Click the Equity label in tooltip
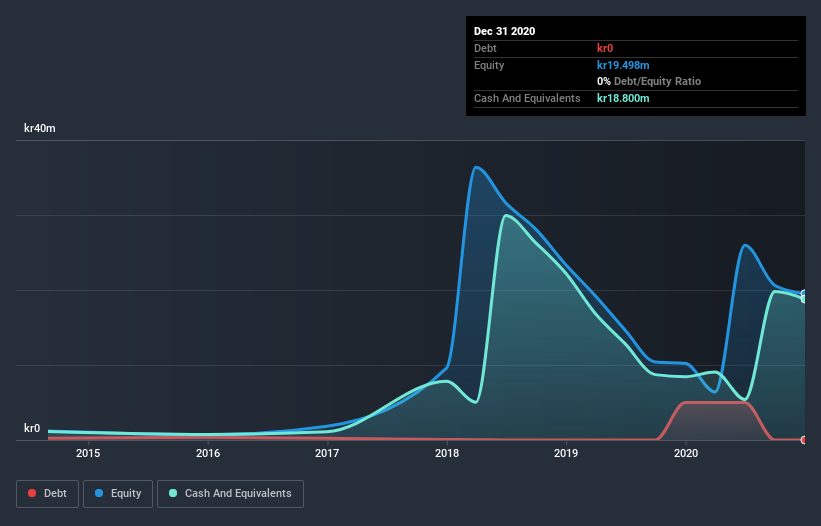Viewport: 821px width, 526px height. pos(489,65)
